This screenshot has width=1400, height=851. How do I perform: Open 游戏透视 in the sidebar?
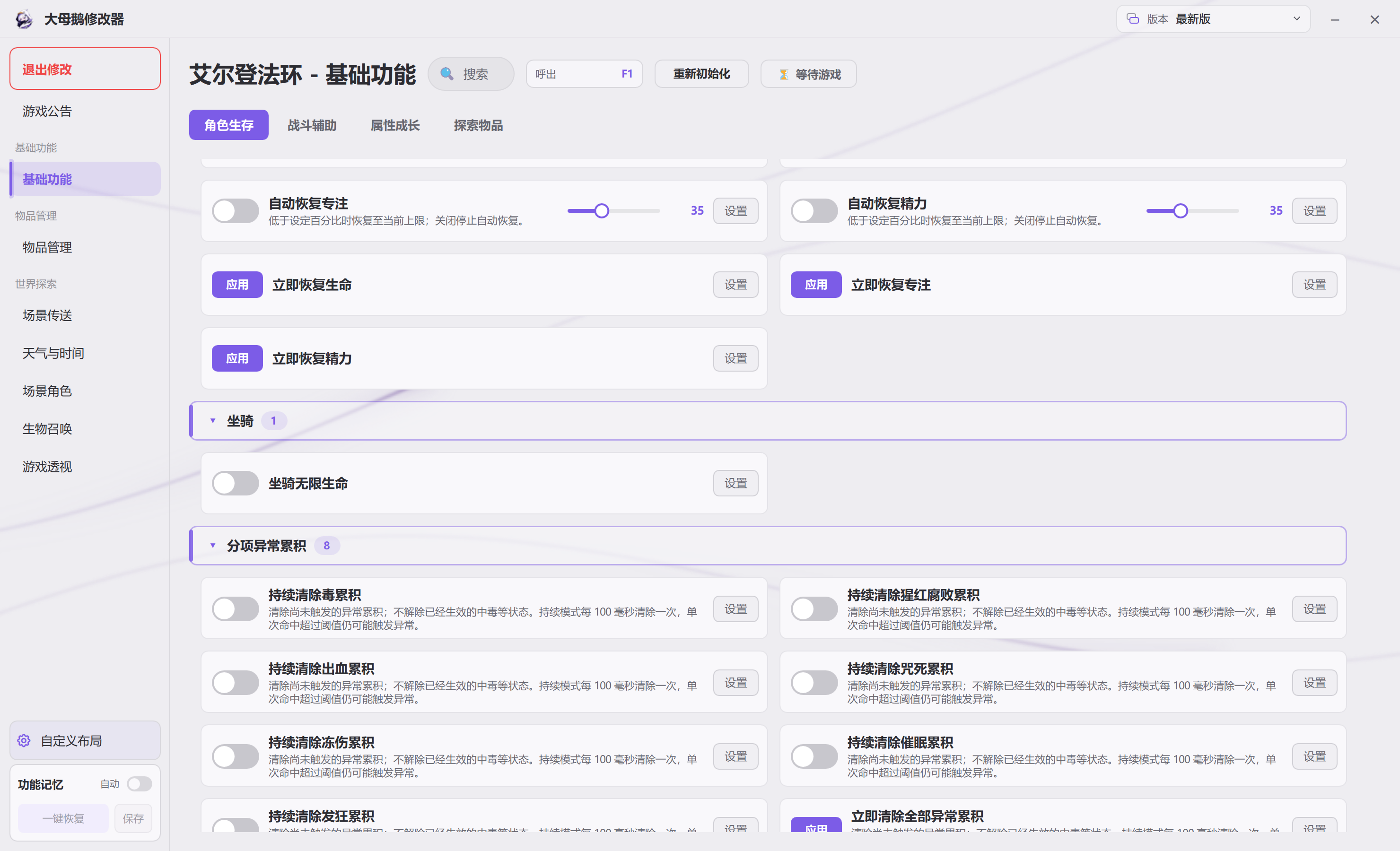[85, 467]
